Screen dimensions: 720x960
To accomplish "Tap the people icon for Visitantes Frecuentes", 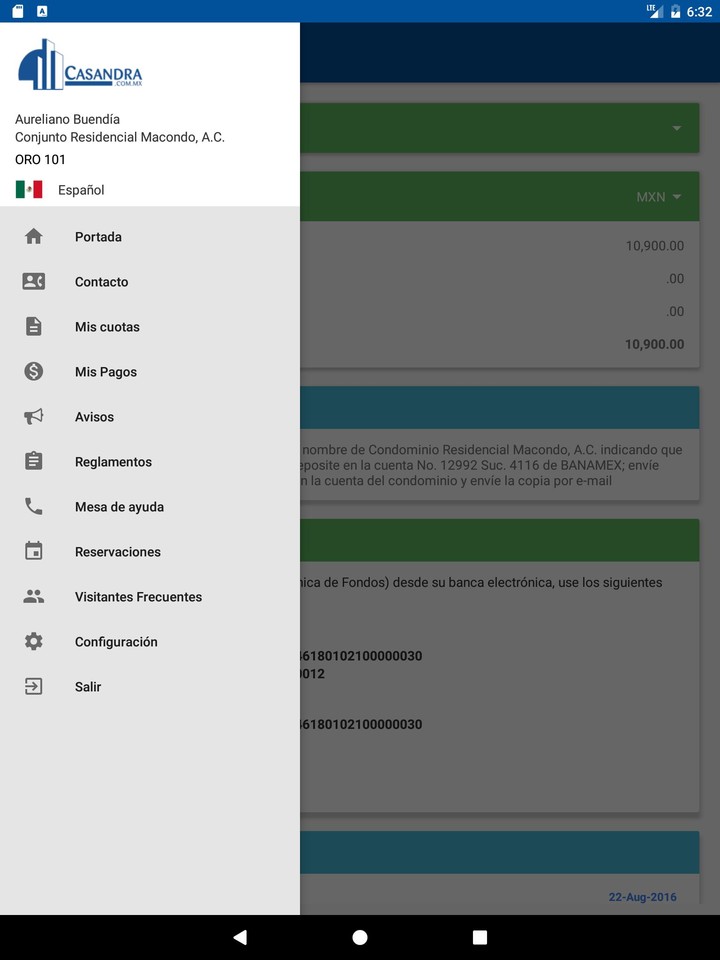I will (x=34, y=597).
